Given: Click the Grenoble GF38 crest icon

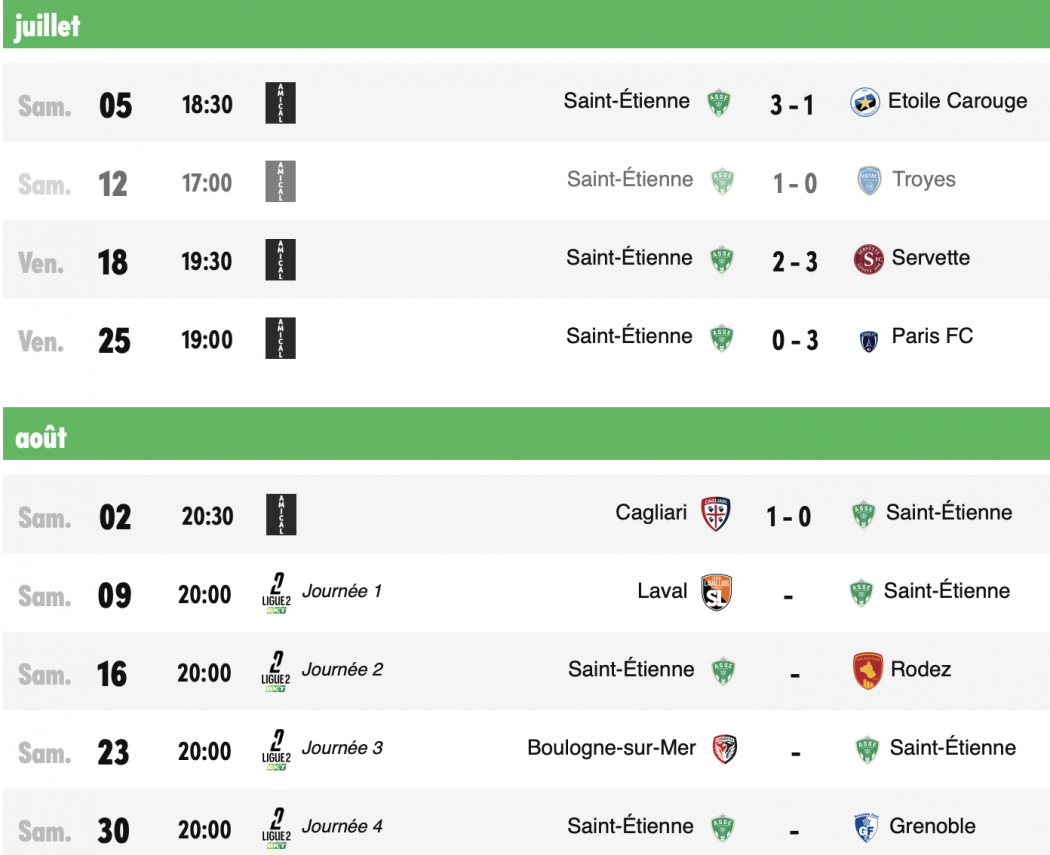Looking at the screenshot, I should pos(867,828).
